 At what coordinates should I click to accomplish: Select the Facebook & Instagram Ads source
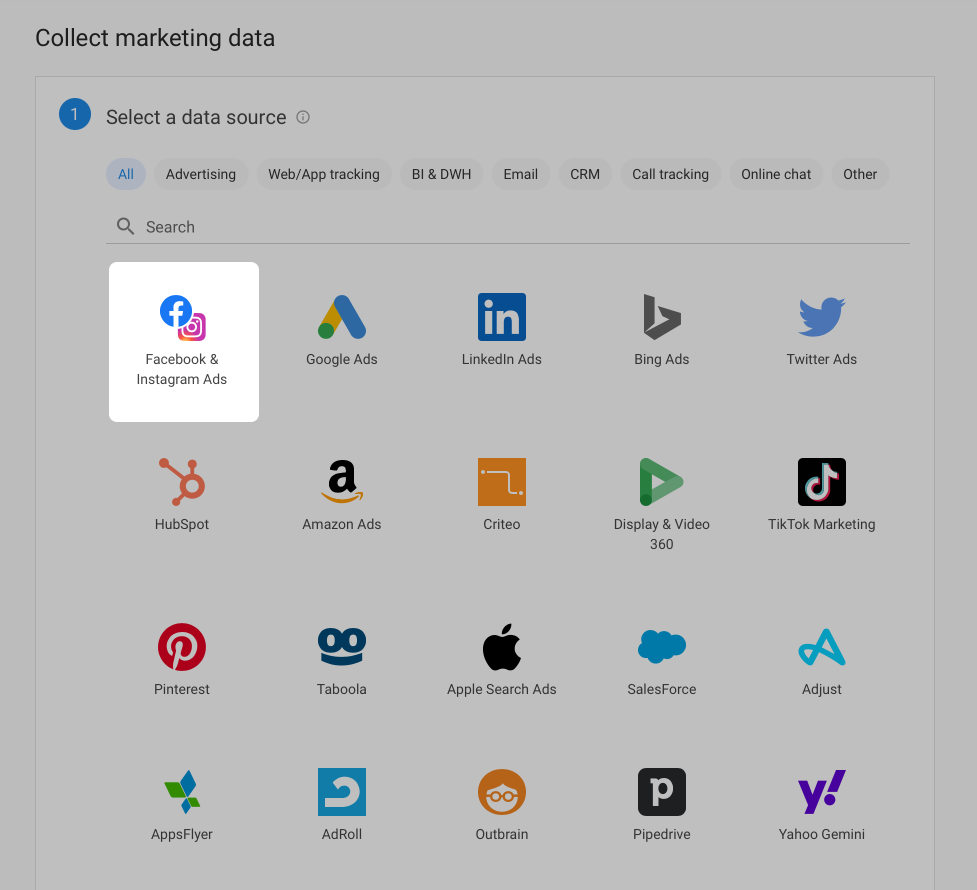[x=184, y=342]
